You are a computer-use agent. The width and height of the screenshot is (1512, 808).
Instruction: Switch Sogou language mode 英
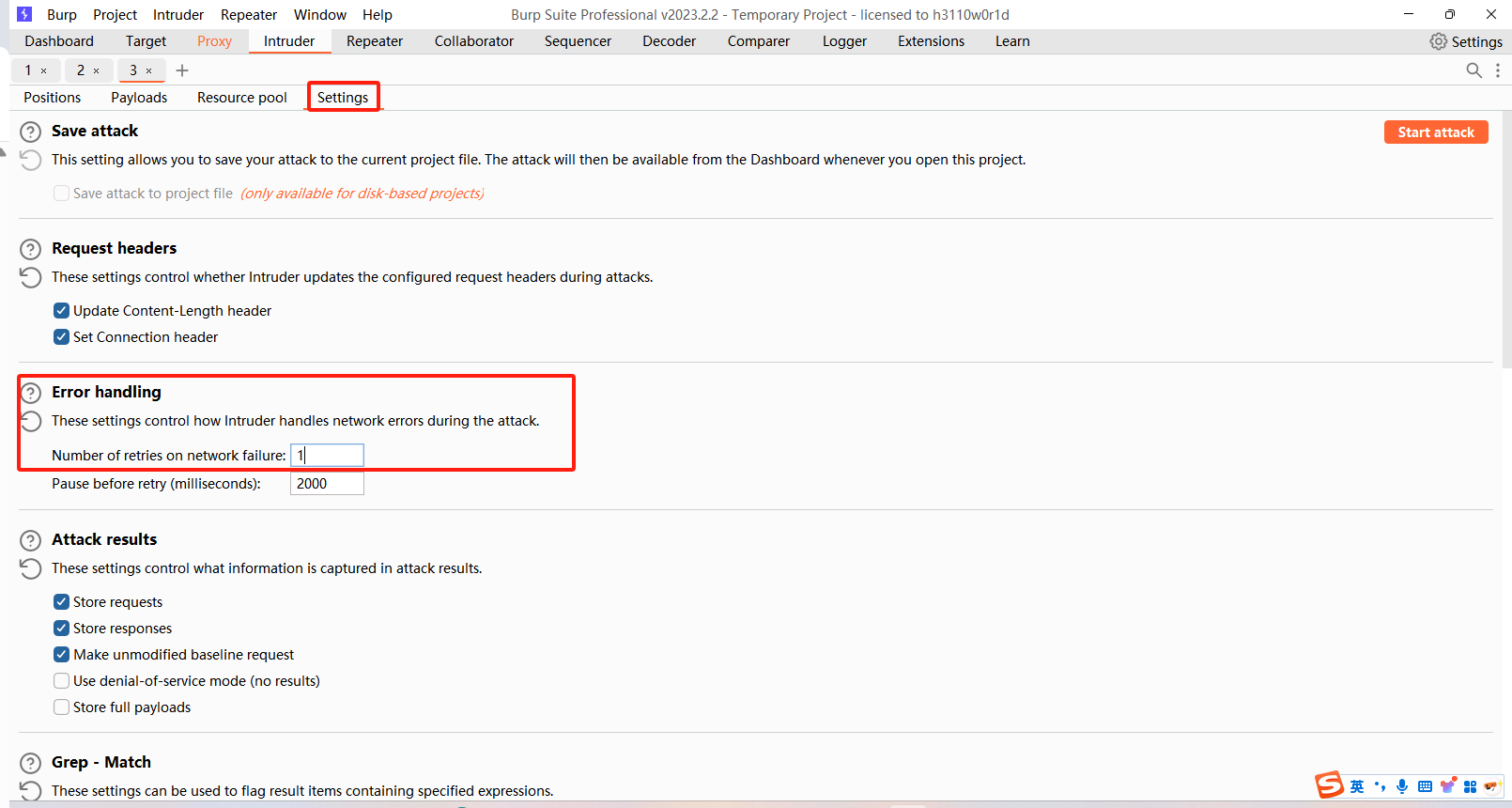point(1357,786)
